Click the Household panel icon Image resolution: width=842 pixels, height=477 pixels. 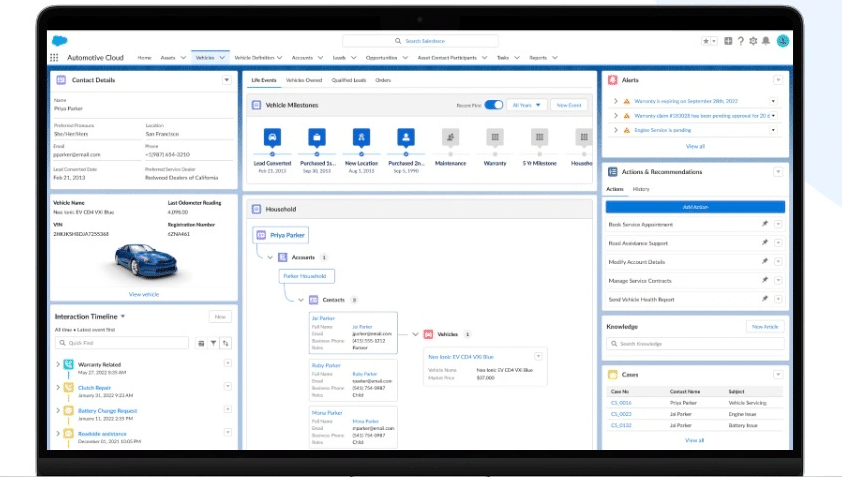[x=257, y=209]
